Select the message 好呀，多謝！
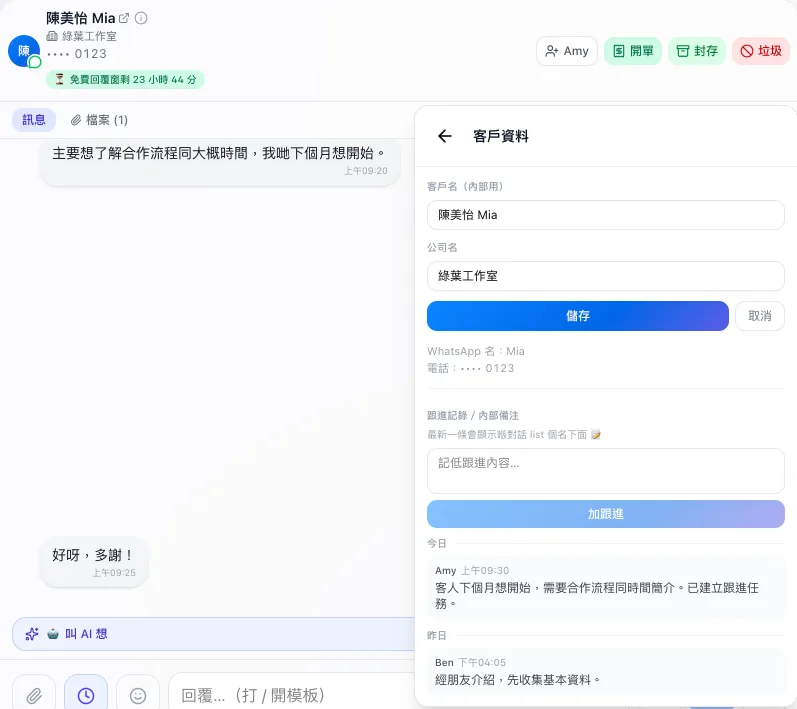797x709 pixels. click(94, 562)
